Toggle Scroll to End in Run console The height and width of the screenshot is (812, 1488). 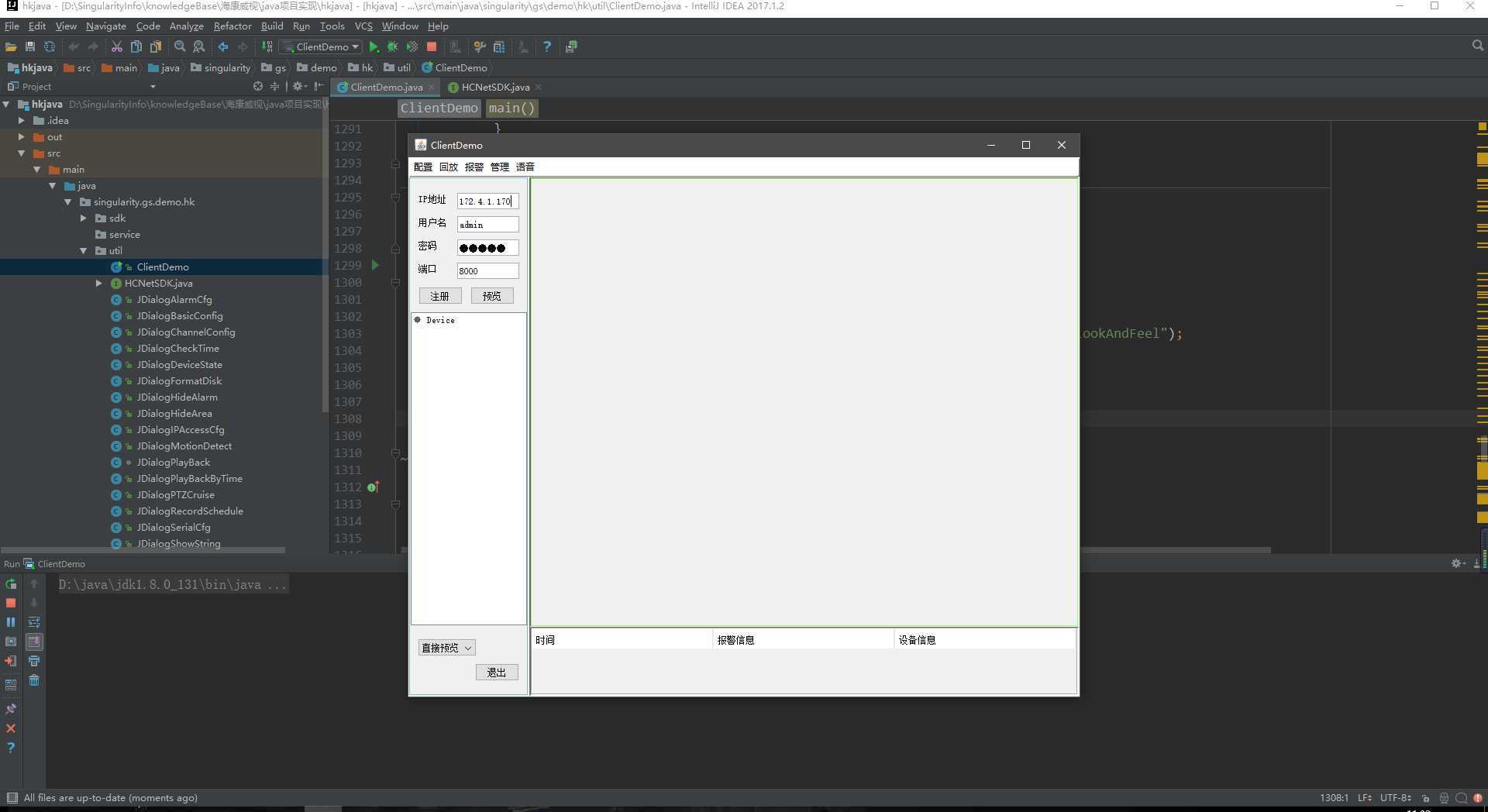34,642
